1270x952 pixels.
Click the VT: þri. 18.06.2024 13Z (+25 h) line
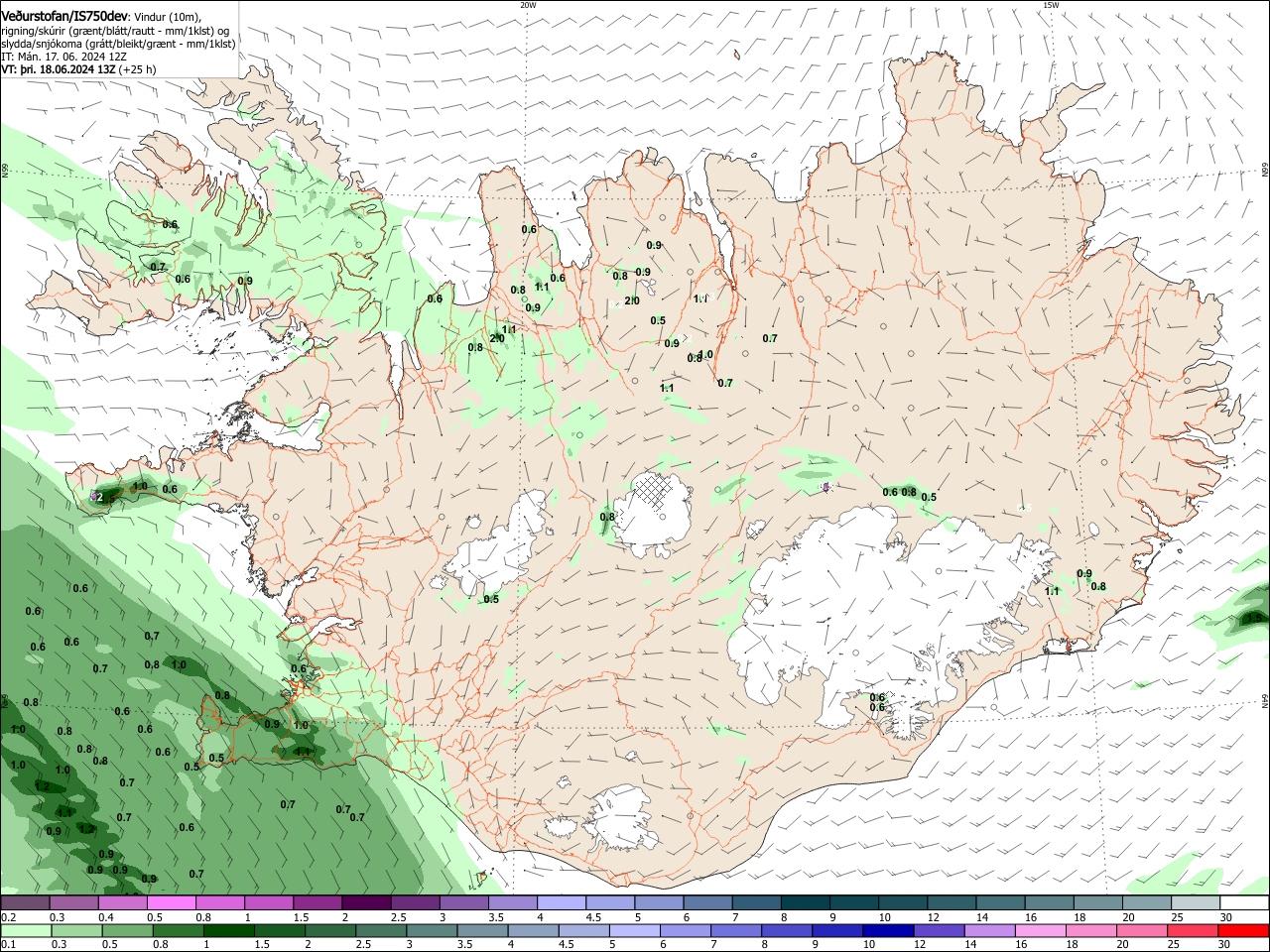click(x=78, y=69)
